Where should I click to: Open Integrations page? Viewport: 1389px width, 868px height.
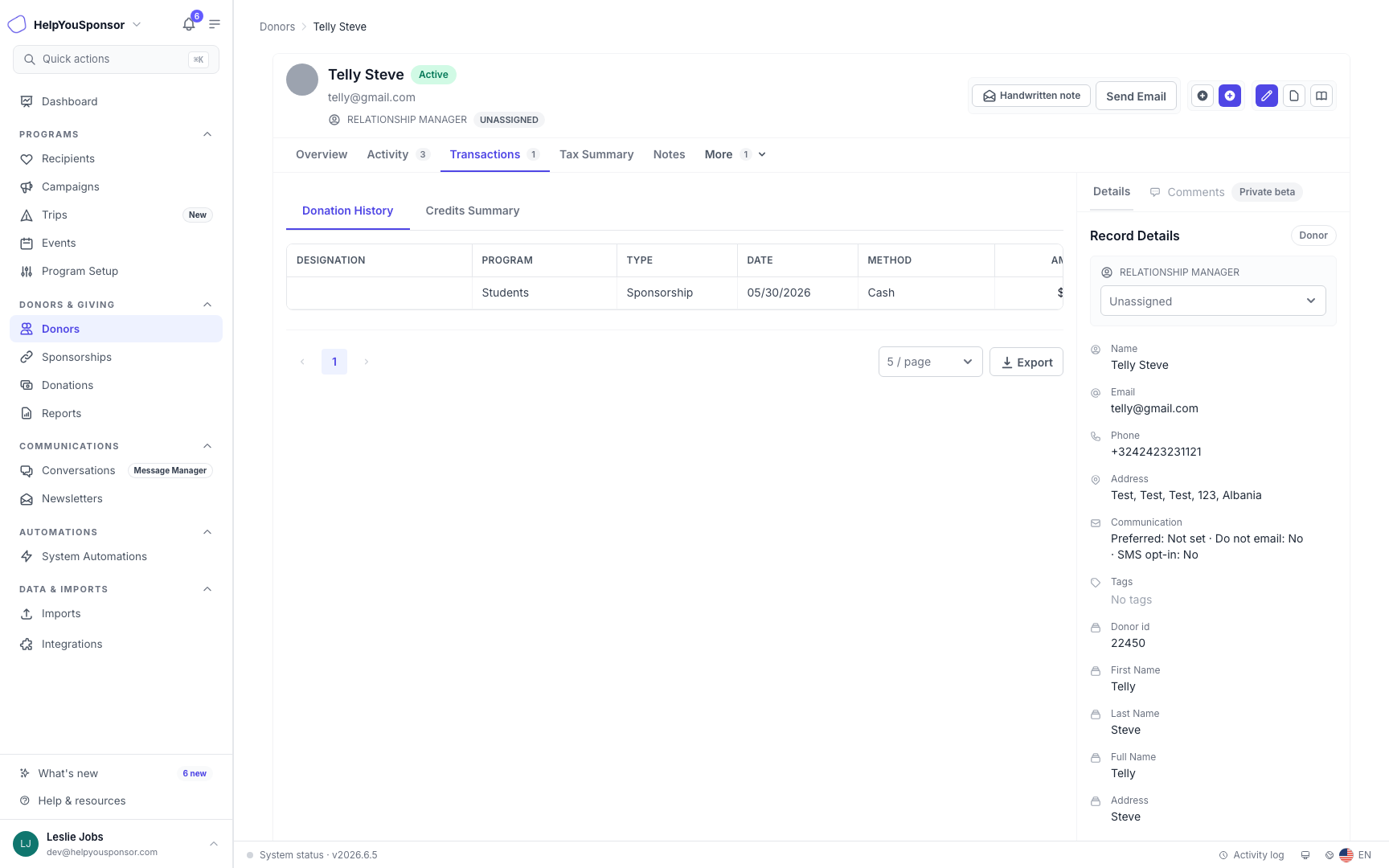(116, 644)
